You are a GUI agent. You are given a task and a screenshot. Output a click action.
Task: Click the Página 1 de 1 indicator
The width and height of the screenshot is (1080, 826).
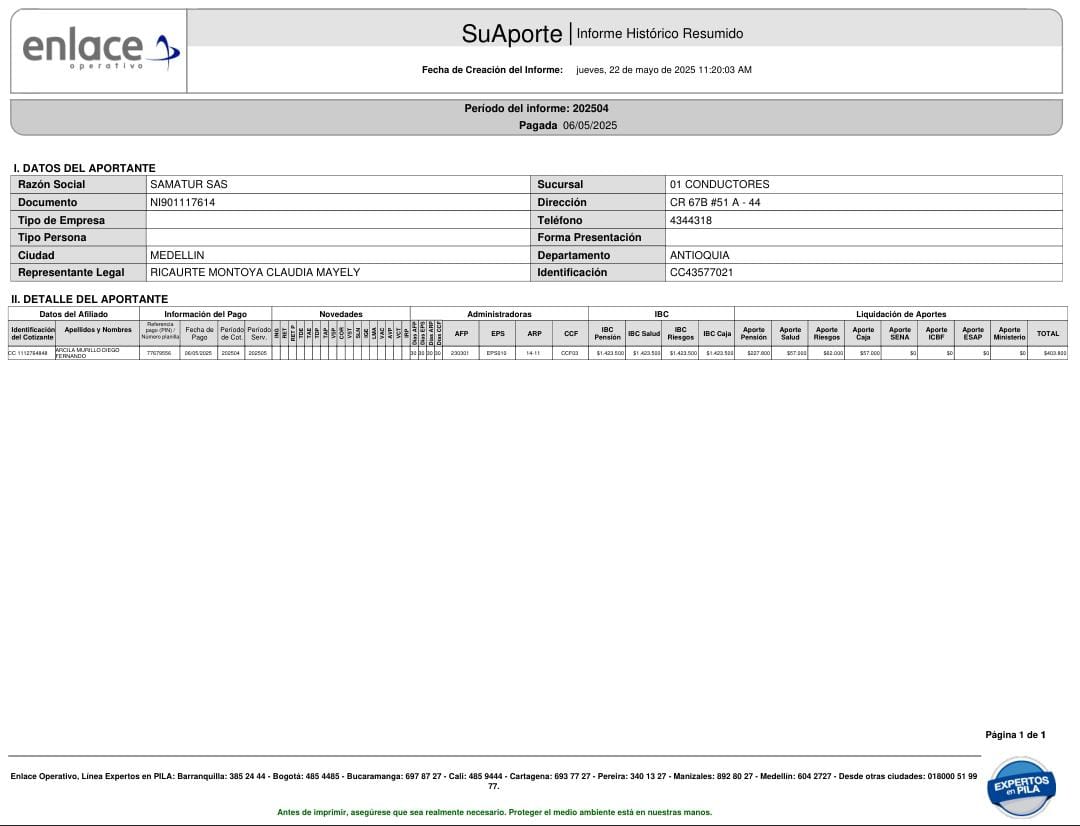click(1015, 735)
